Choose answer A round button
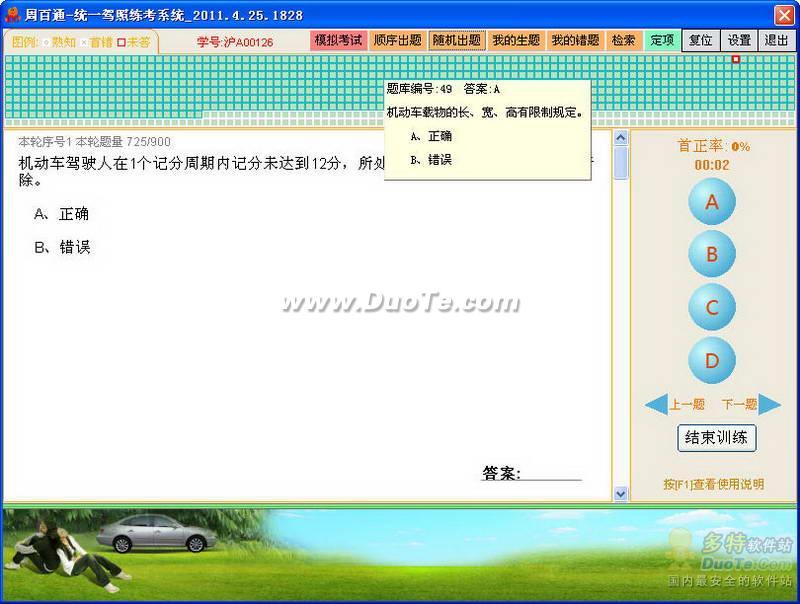The image size is (800, 604). click(x=712, y=202)
